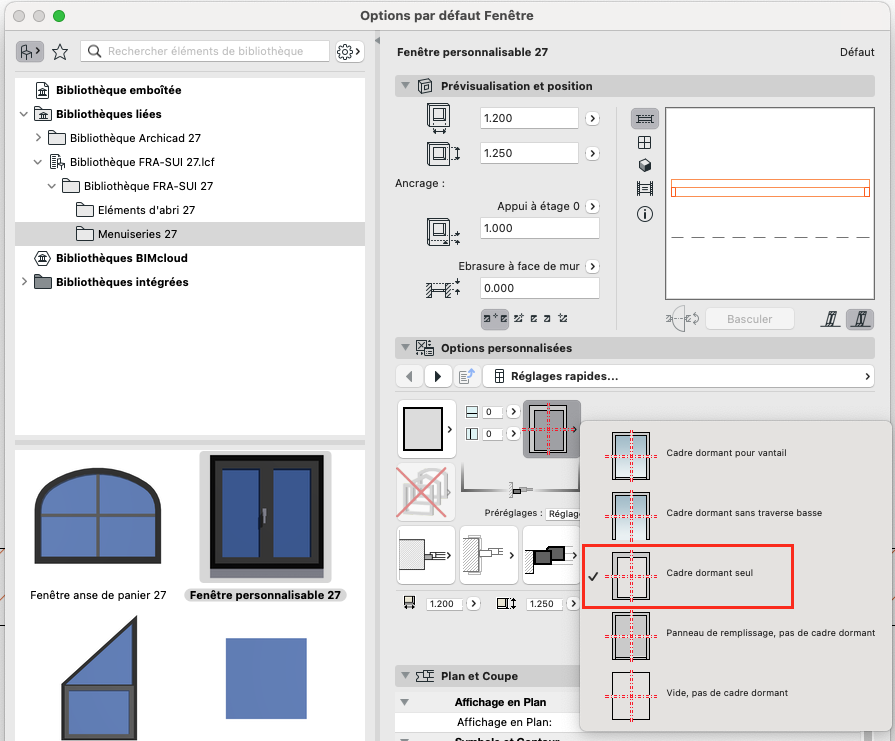Collapse the Affichage en Plan group
This screenshot has width=895, height=741.
point(405,702)
